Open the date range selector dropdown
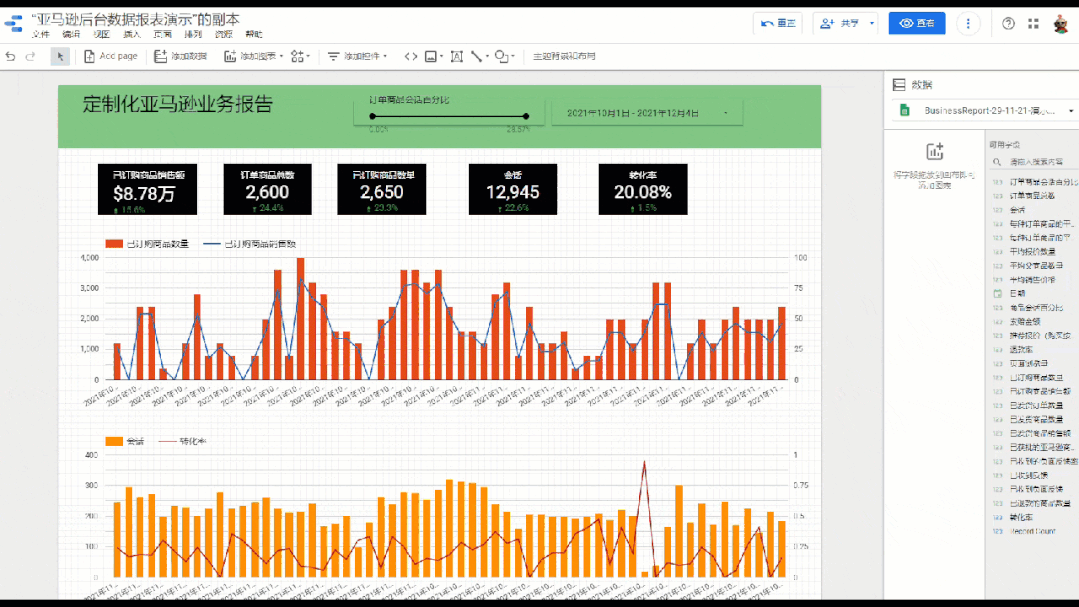 click(x=647, y=113)
